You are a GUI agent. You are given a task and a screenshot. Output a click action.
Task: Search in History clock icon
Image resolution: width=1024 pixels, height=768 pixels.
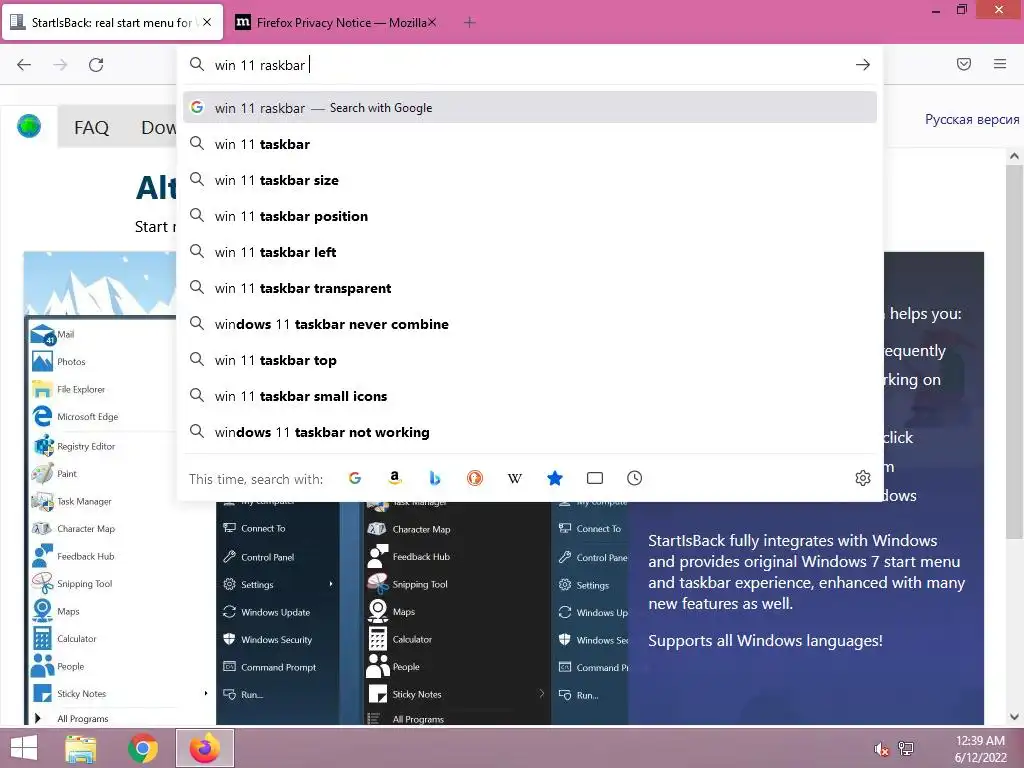(x=635, y=478)
